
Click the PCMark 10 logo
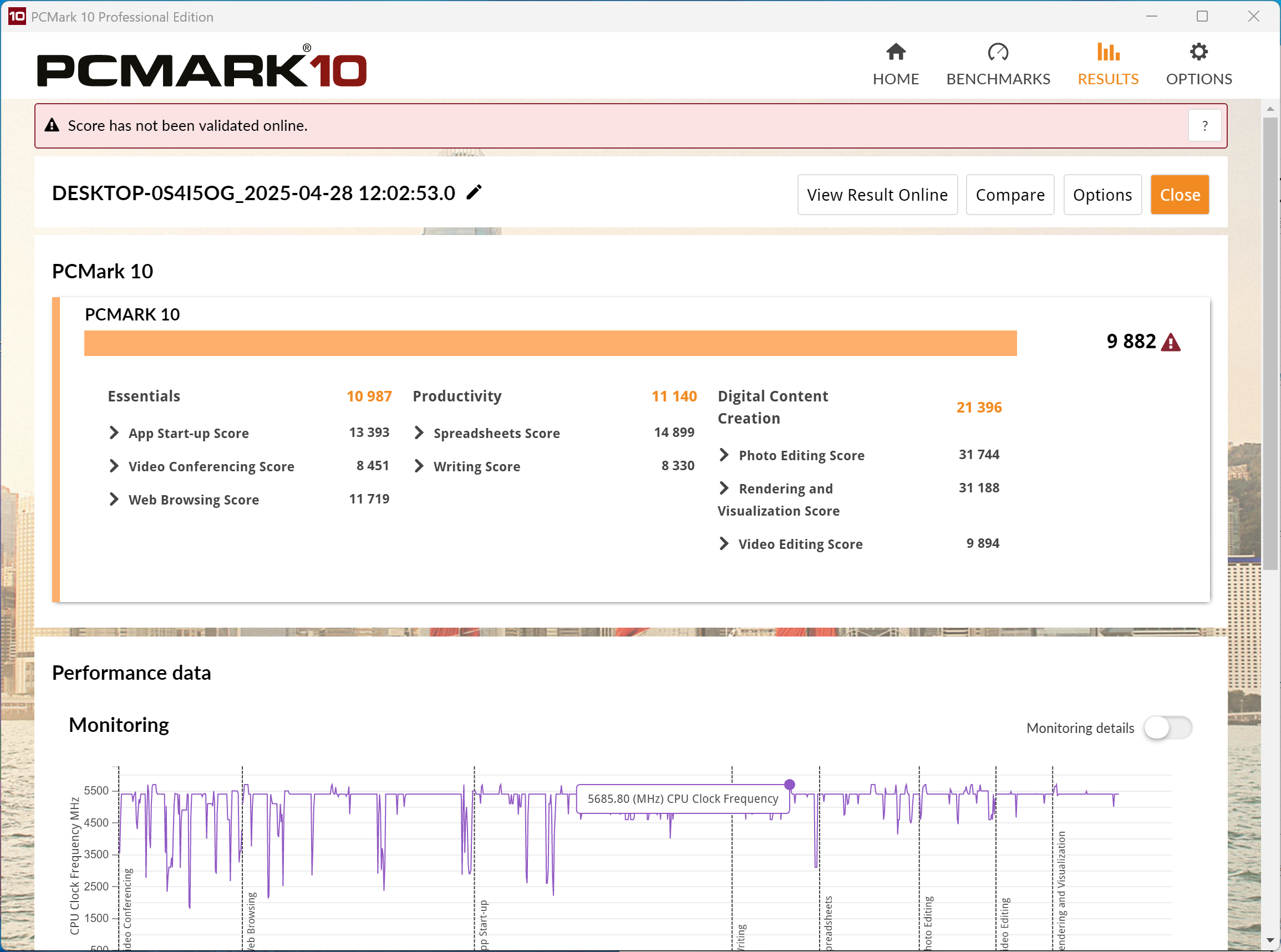click(x=202, y=67)
